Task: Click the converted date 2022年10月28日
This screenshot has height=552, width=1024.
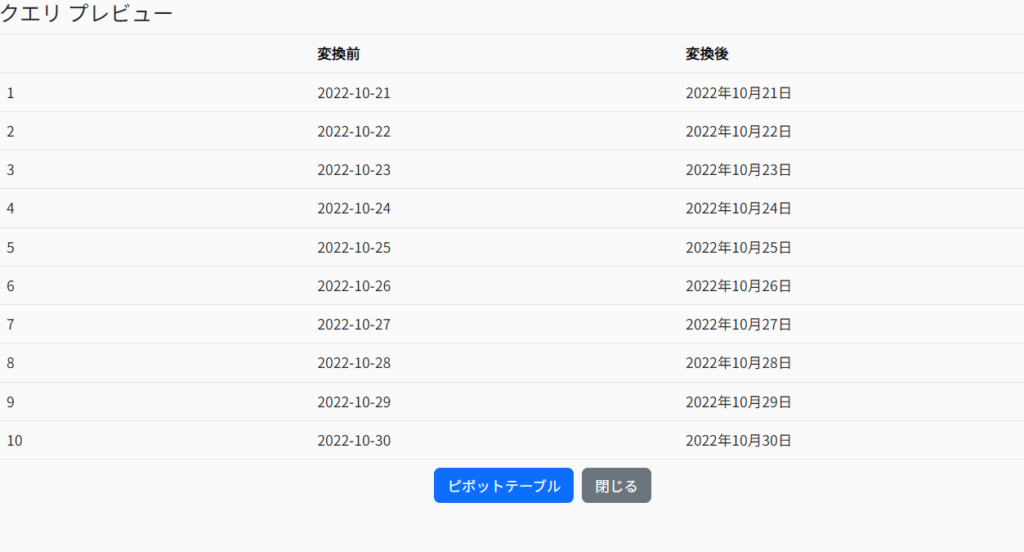Action: [x=738, y=363]
